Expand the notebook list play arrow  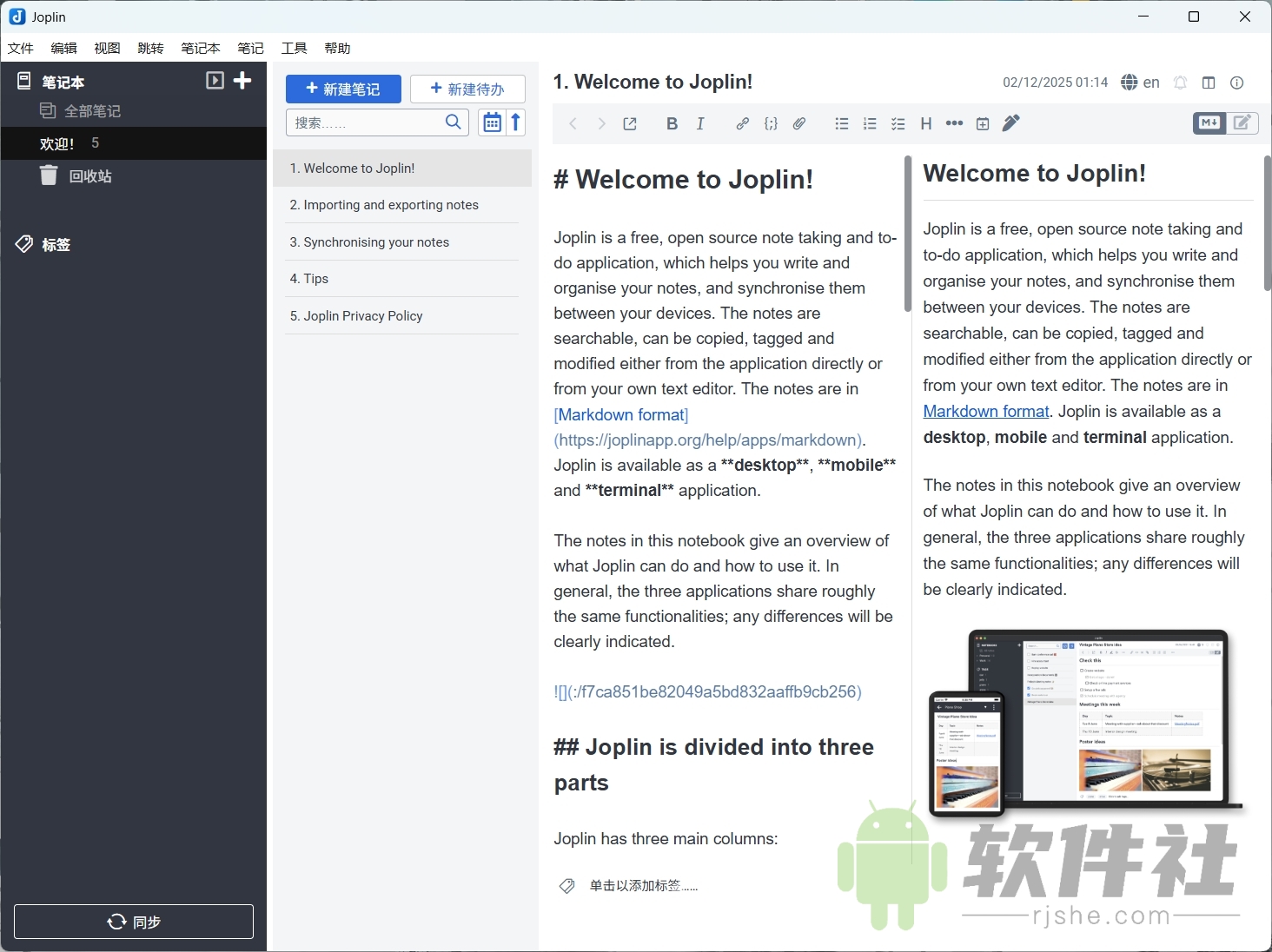[215, 81]
